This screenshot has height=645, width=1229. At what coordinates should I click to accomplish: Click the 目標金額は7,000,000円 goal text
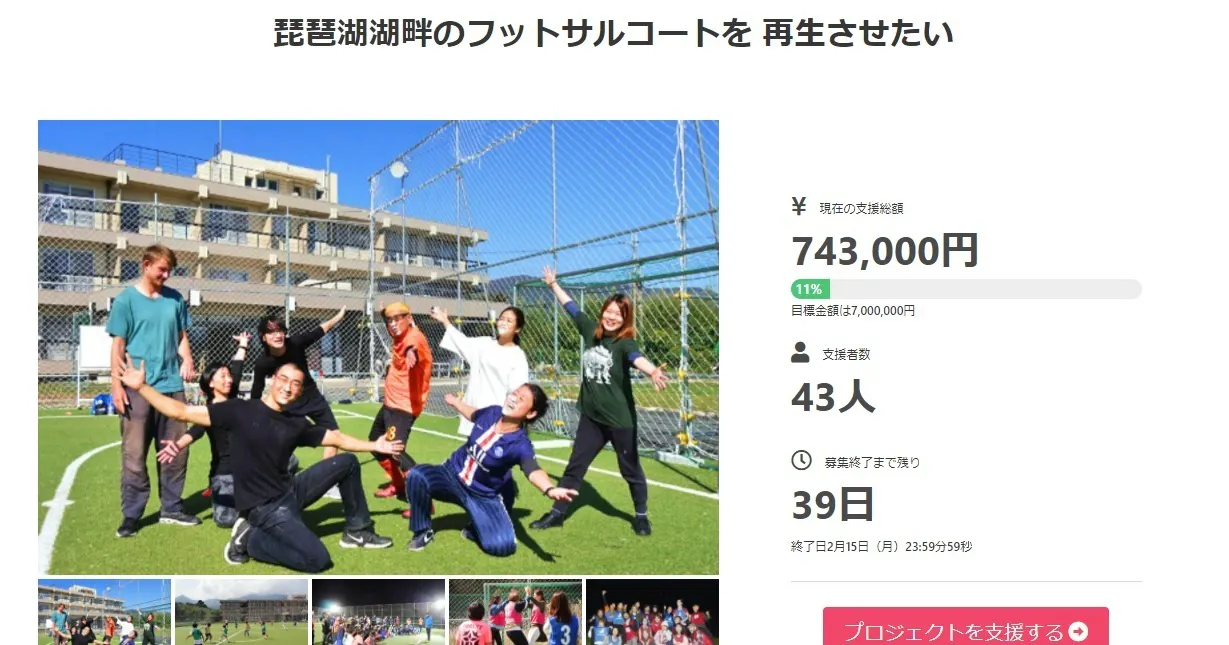853,311
